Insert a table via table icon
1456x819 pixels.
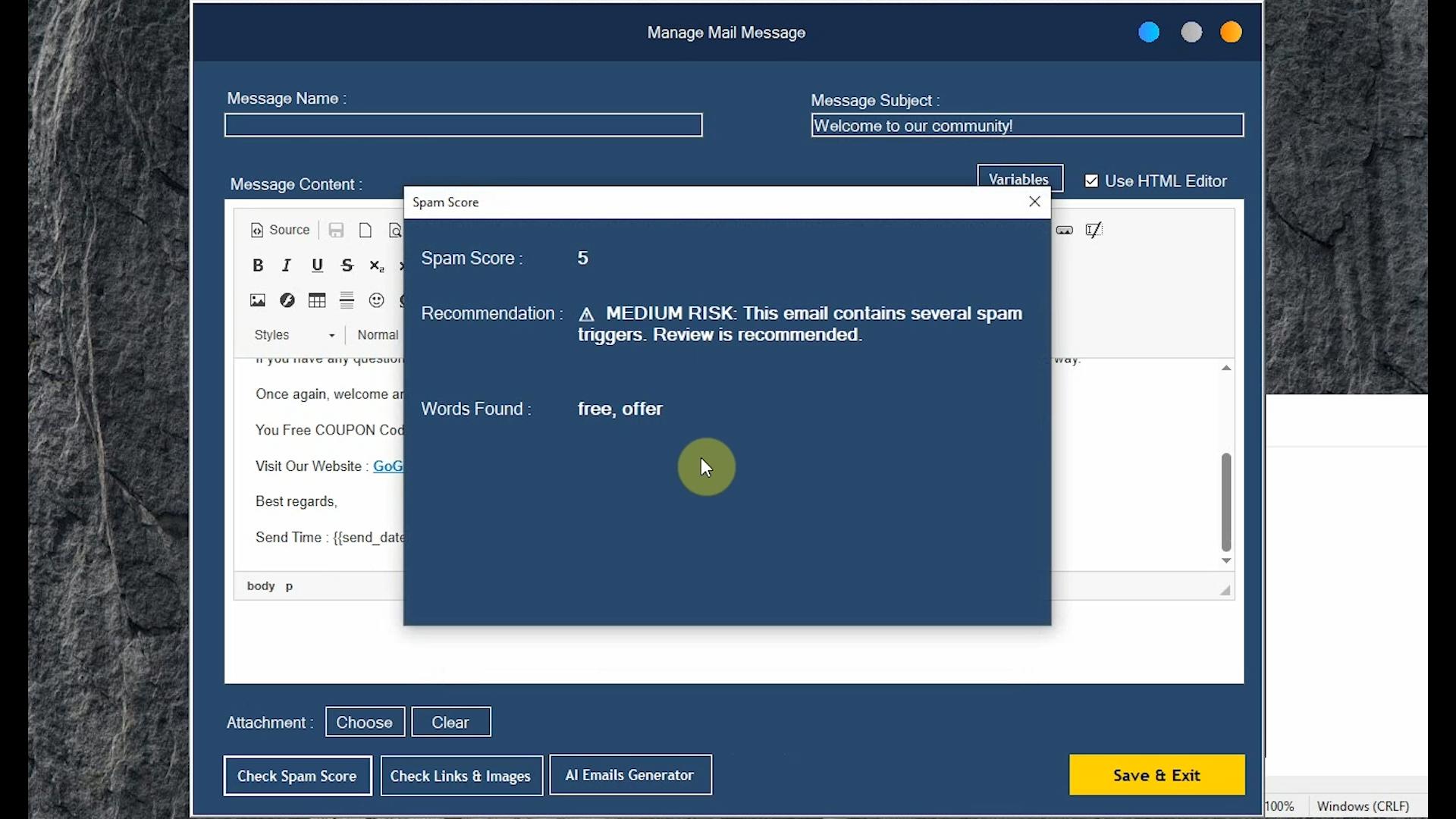coord(317,300)
